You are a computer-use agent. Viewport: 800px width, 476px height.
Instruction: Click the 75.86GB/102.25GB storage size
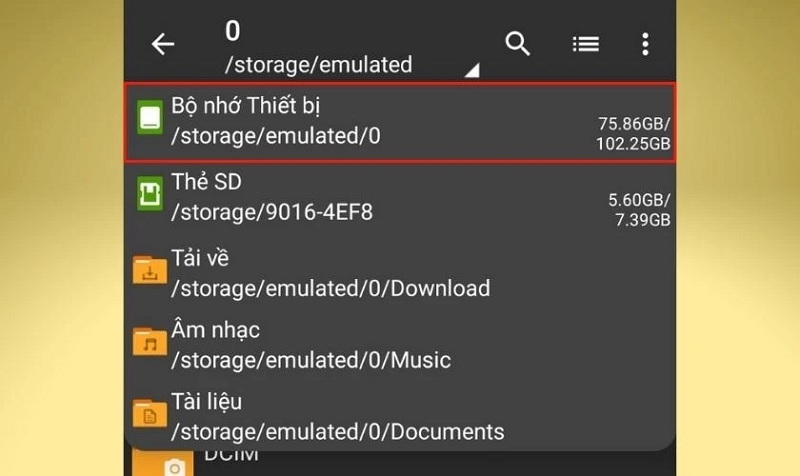[633, 134]
